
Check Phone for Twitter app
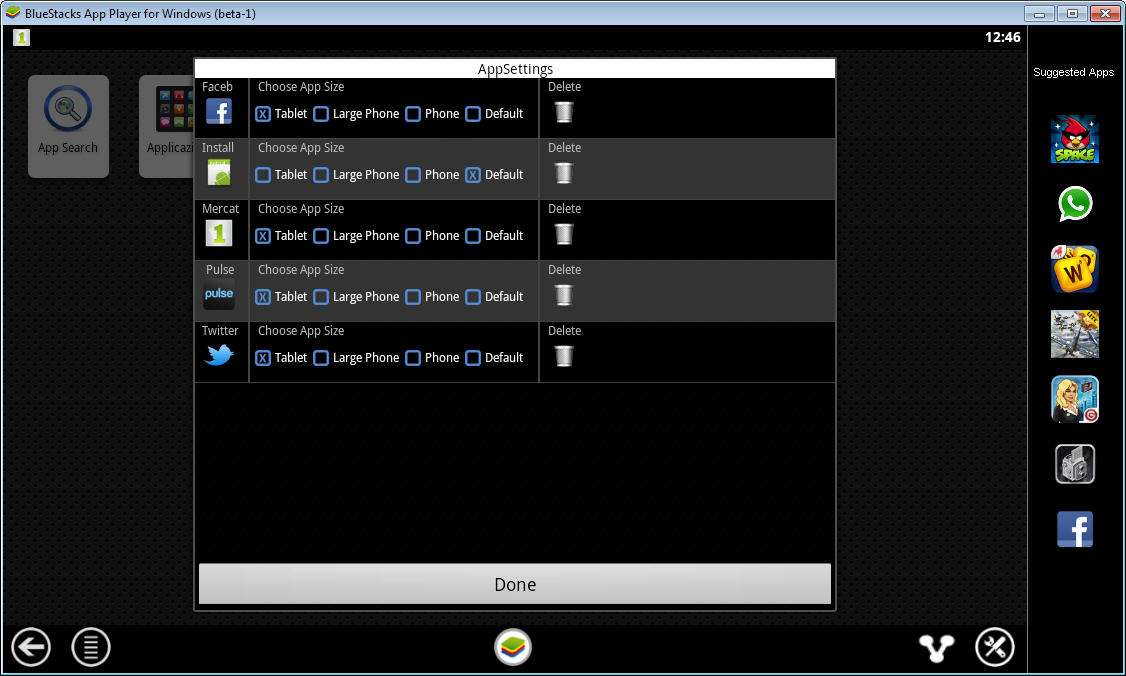coord(413,358)
